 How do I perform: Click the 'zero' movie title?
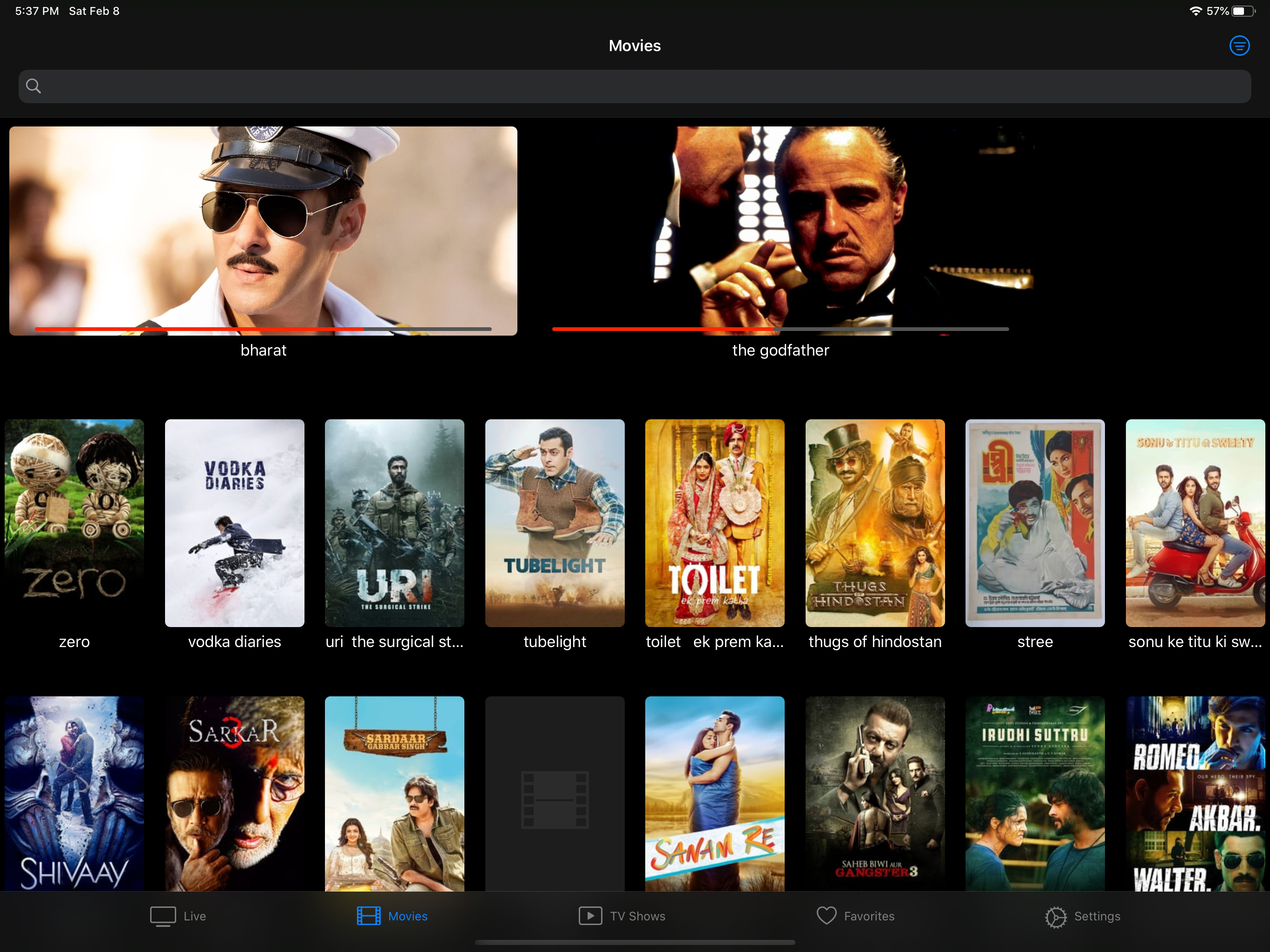point(74,642)
